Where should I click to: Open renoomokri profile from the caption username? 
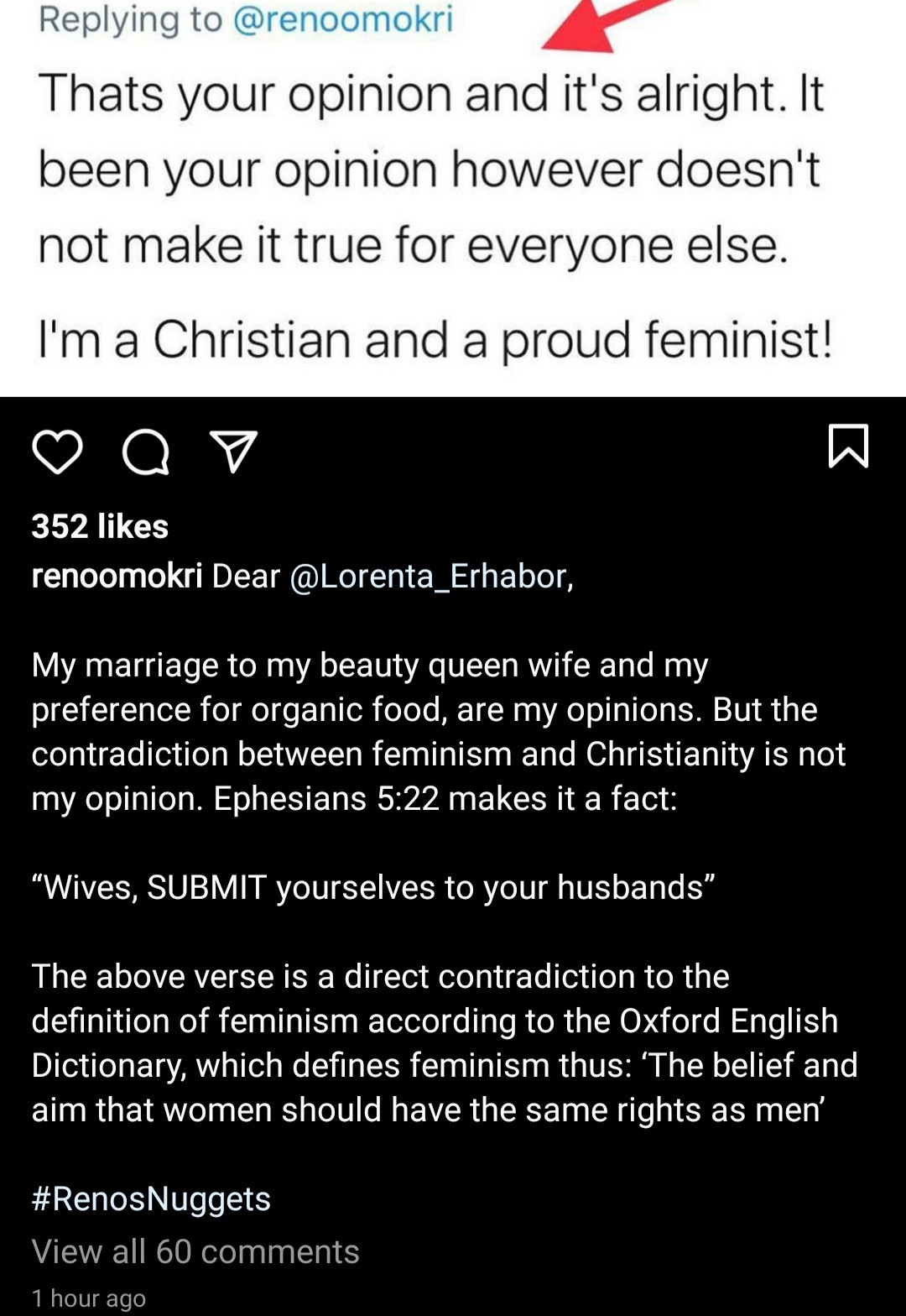click(117, 576)
